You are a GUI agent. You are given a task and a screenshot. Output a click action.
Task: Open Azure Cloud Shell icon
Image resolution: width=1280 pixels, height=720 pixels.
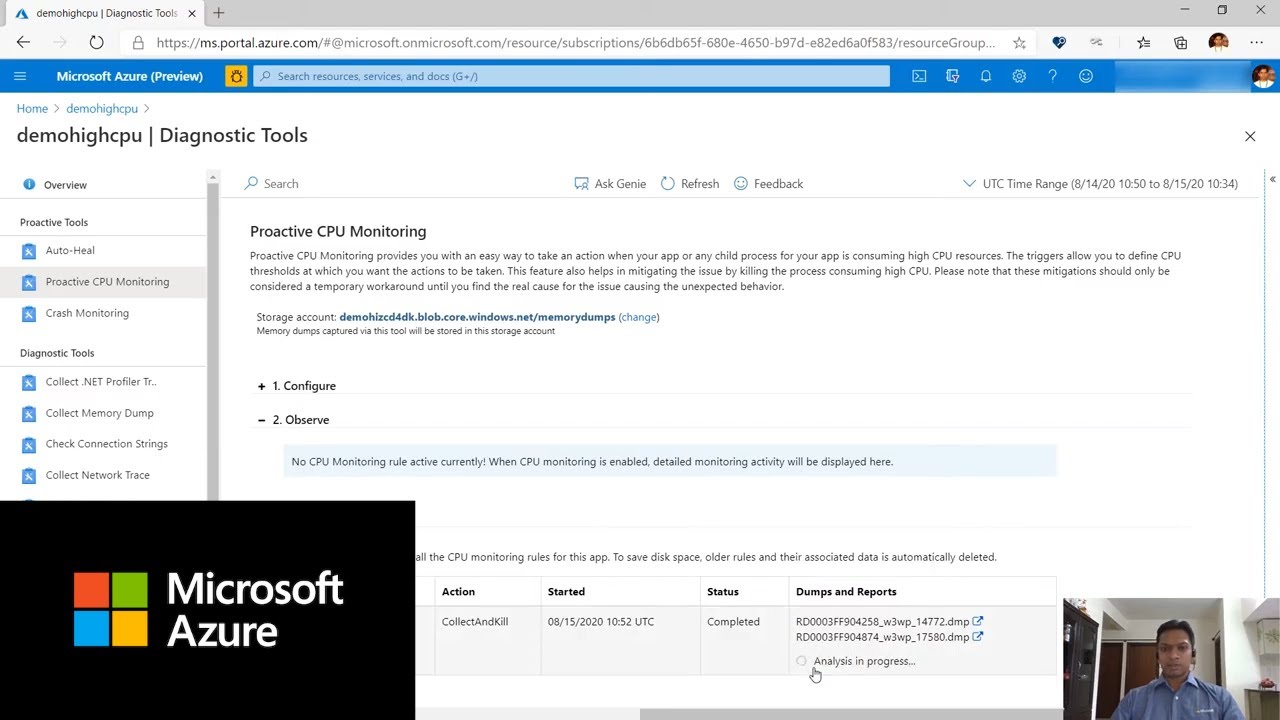pyautogui.click(x=919, y=76)
